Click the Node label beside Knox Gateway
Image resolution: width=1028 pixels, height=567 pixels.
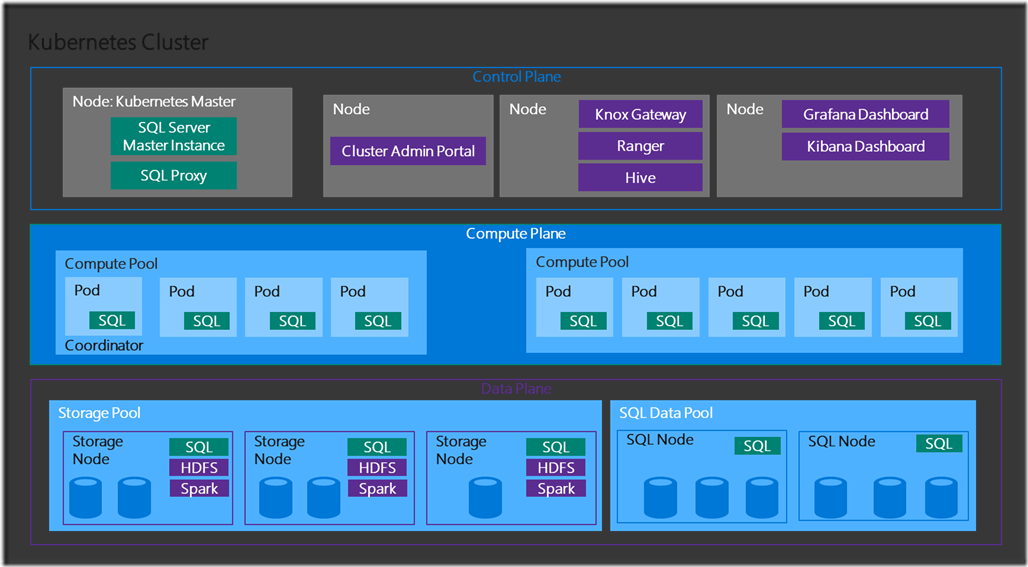[x=528, y=109]
